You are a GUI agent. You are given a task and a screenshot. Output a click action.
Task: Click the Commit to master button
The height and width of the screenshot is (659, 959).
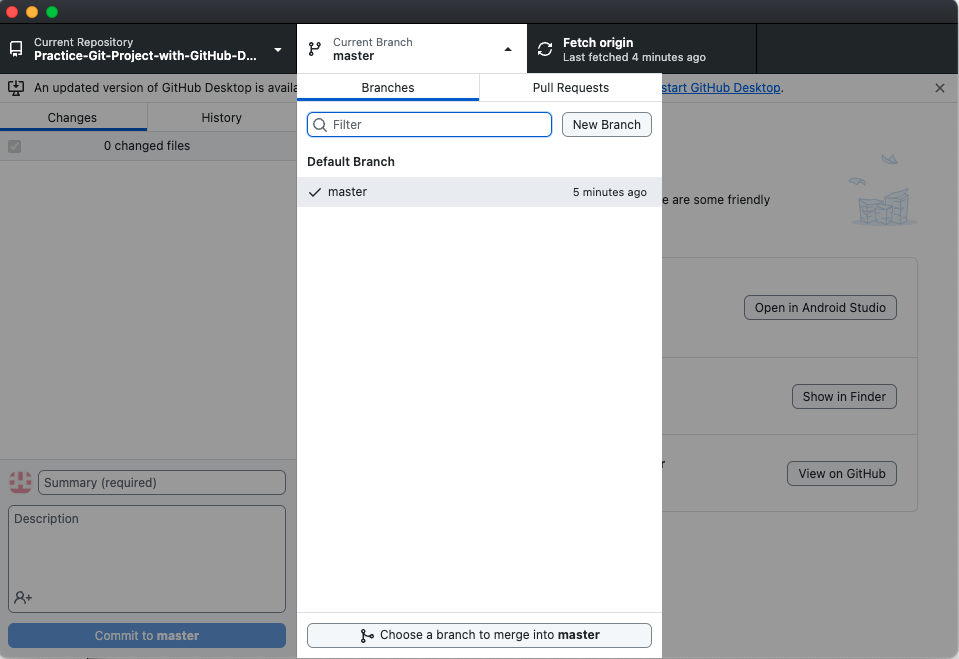[147, 636]
